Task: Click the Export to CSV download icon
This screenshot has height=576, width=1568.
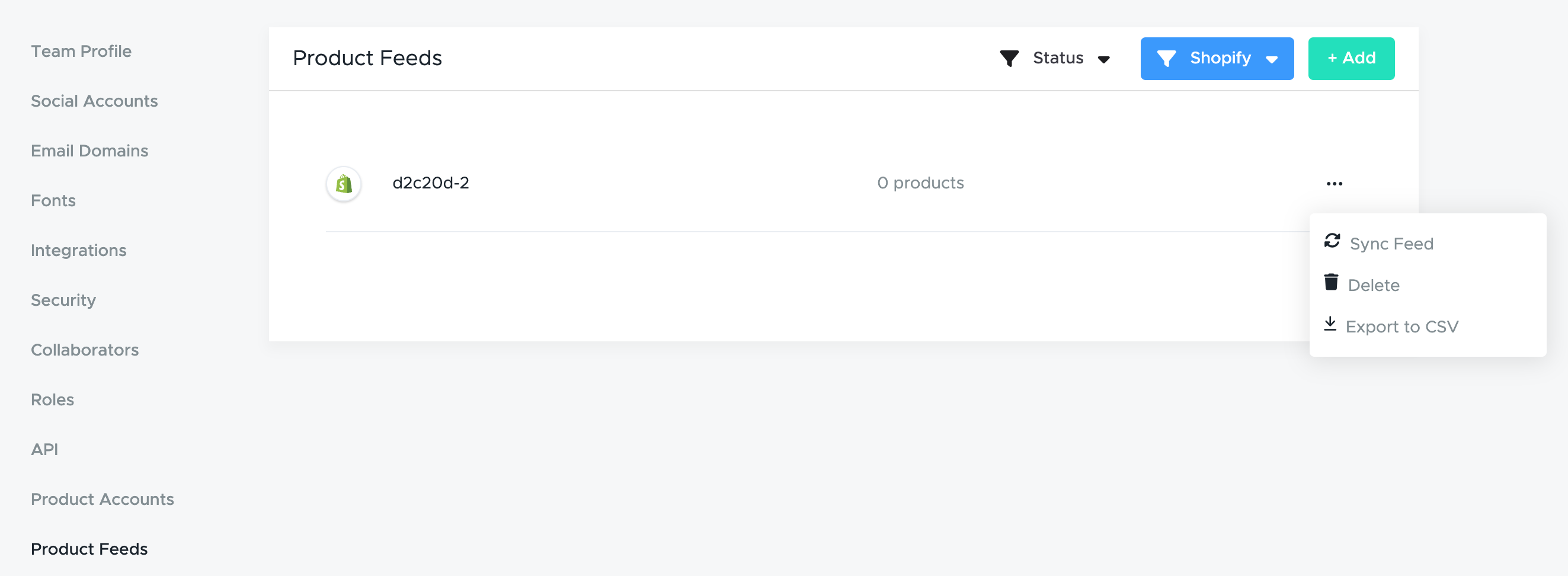Action: click(1330, 324)
